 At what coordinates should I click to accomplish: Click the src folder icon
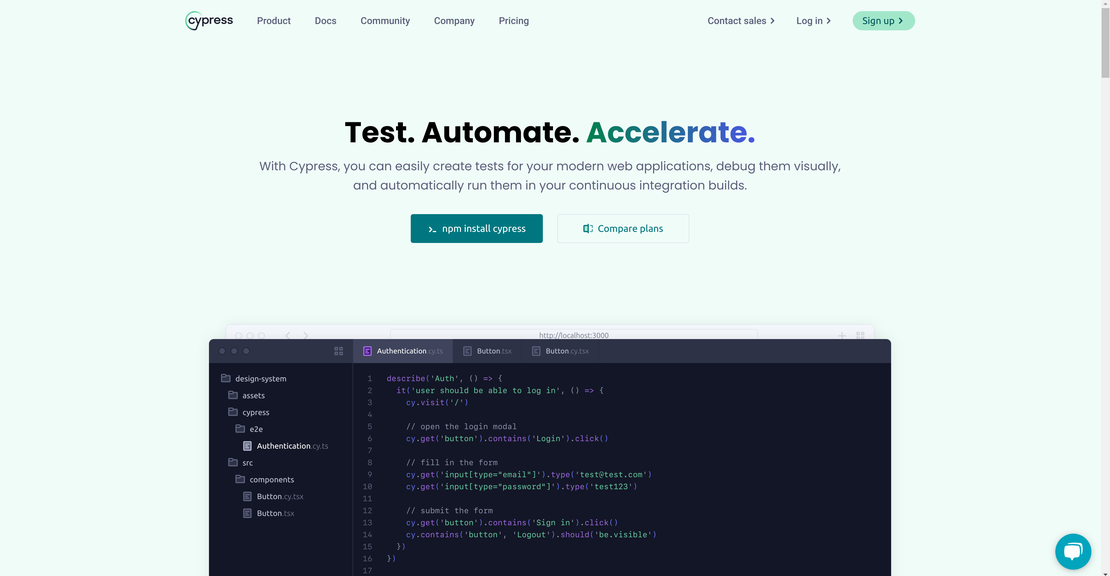233,462
